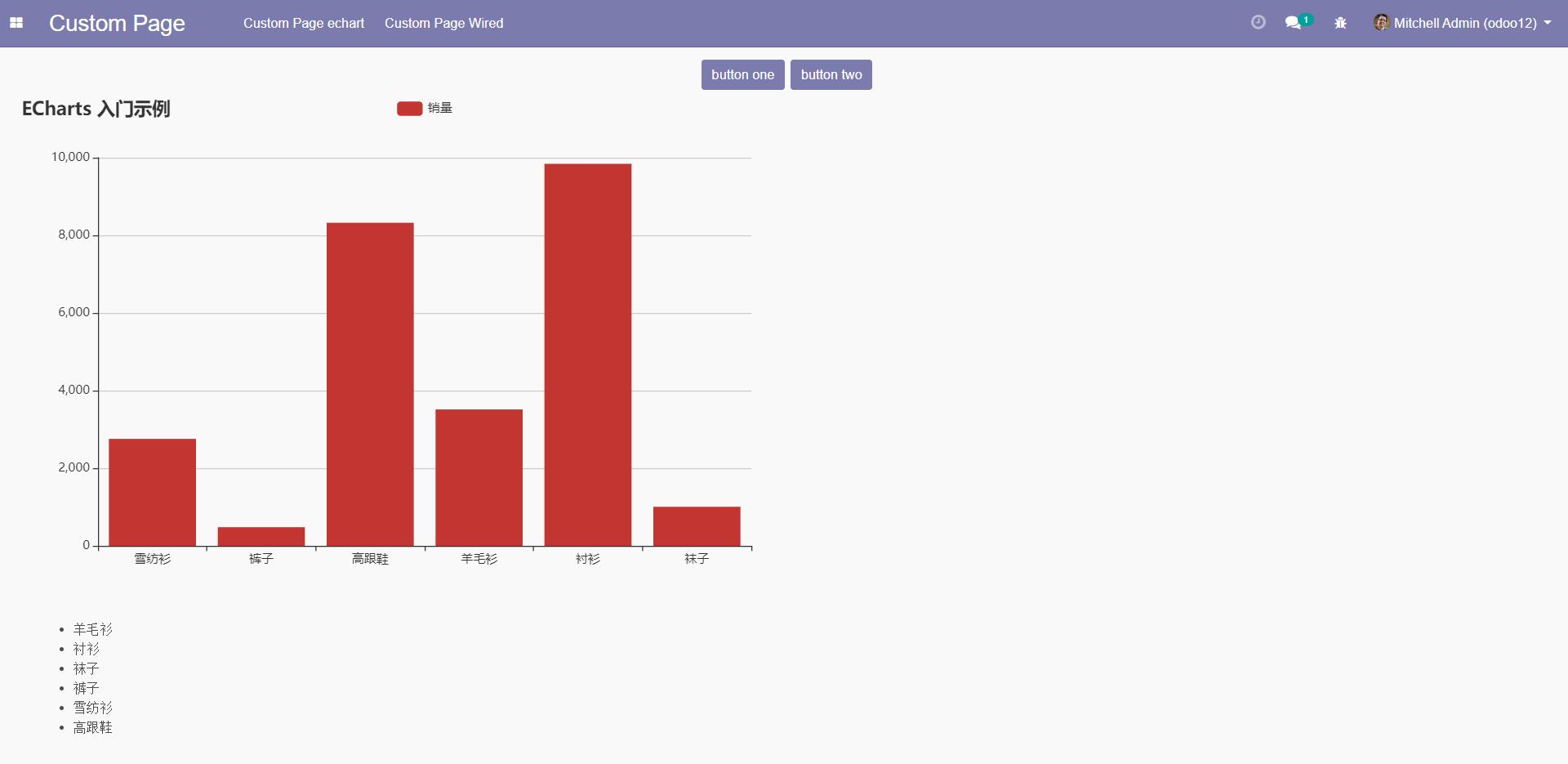Select the tallest 衬衫 bar

click(x=588, y=355)
